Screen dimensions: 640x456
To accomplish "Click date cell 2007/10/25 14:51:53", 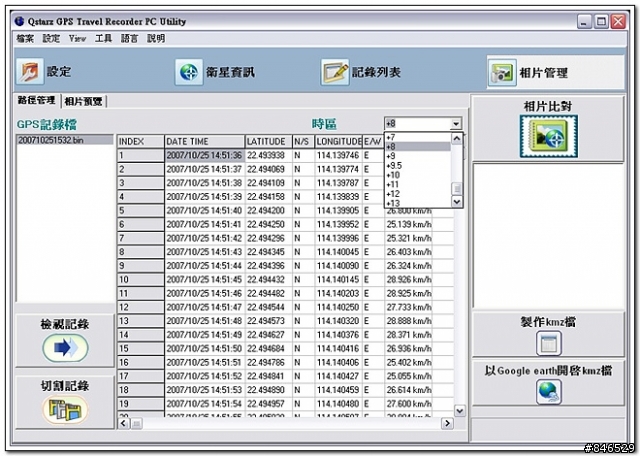I will (204, 390).
